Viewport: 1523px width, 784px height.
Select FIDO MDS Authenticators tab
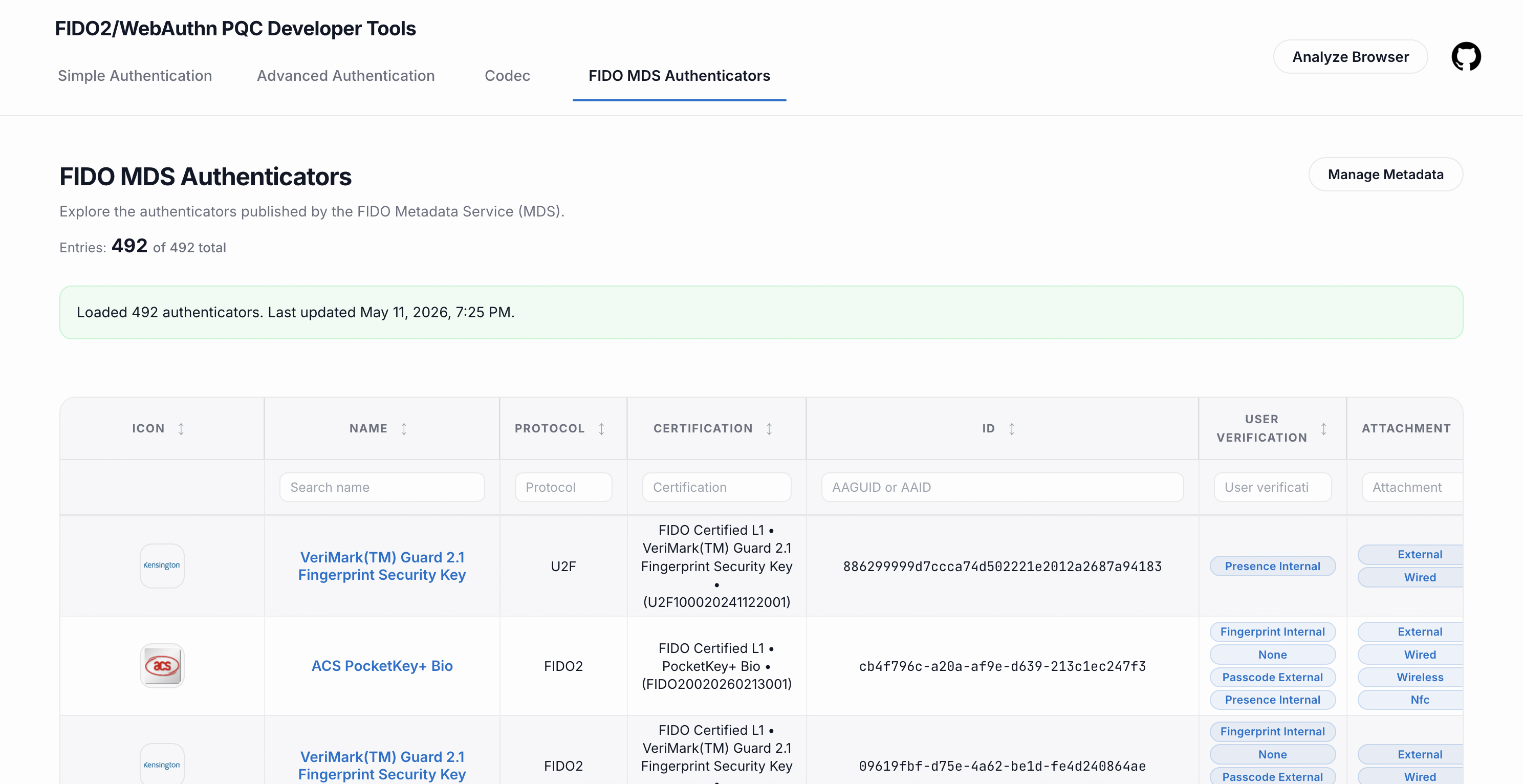click(x=679, y=76)
